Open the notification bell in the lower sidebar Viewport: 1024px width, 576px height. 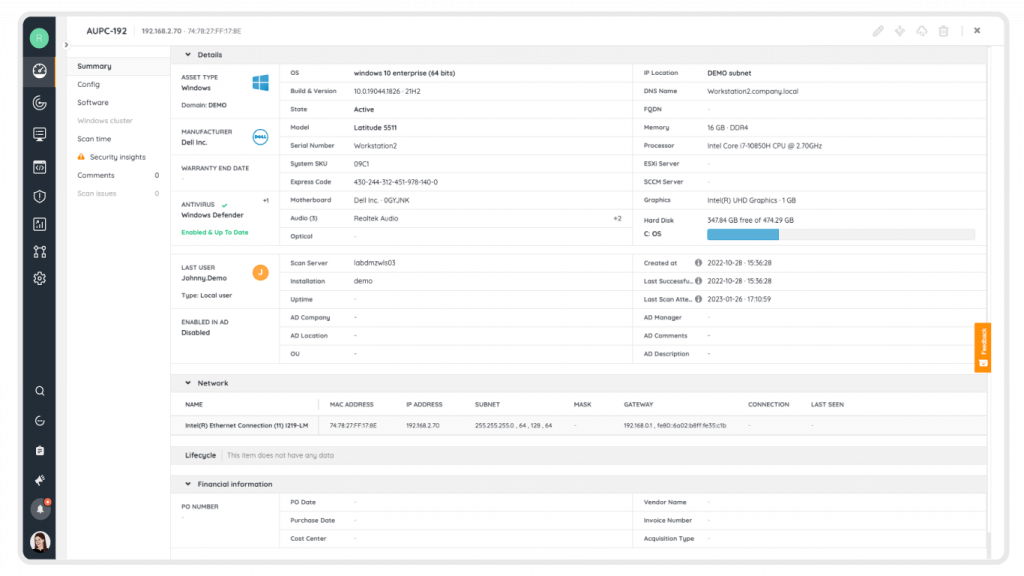click(39, 509)
